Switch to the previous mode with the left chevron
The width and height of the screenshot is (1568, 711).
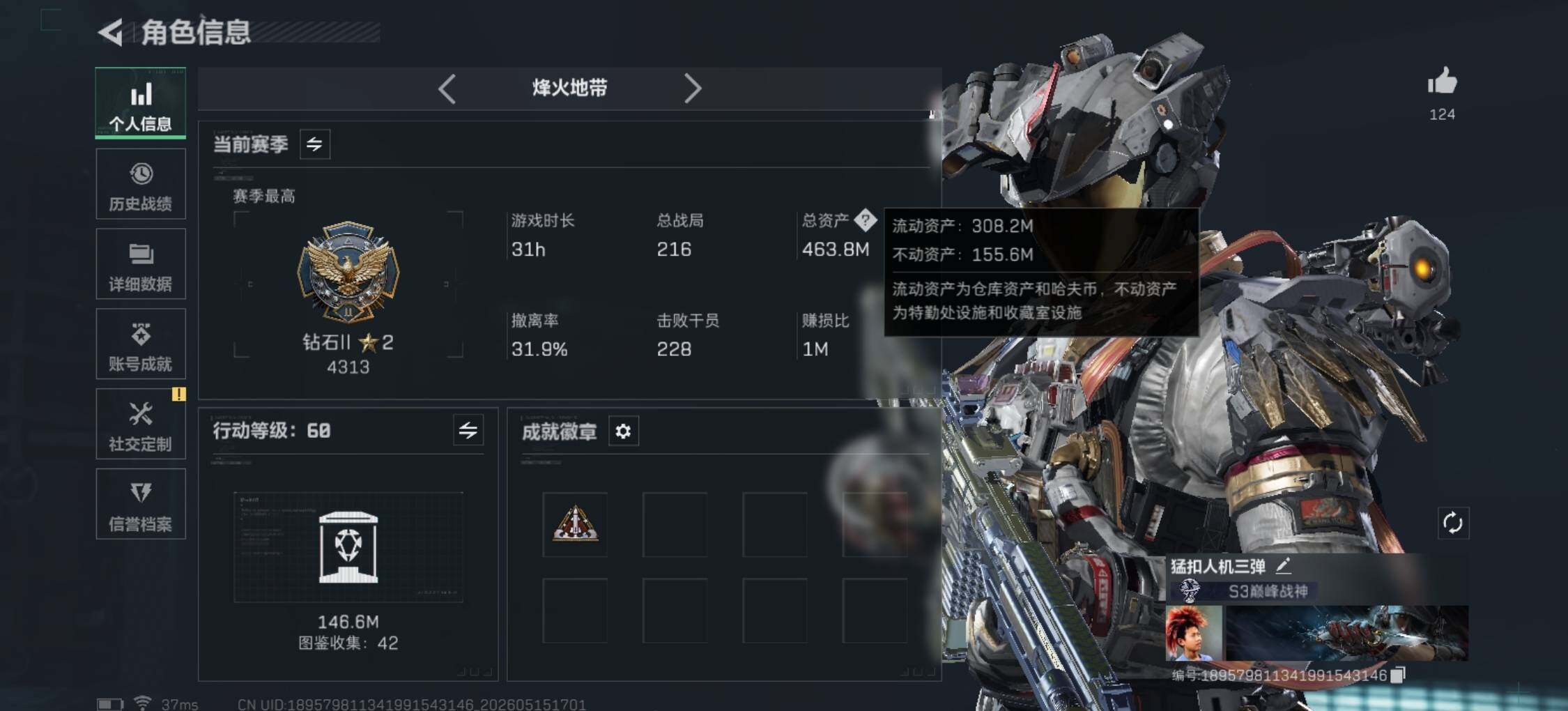click(x=447, y=89)
